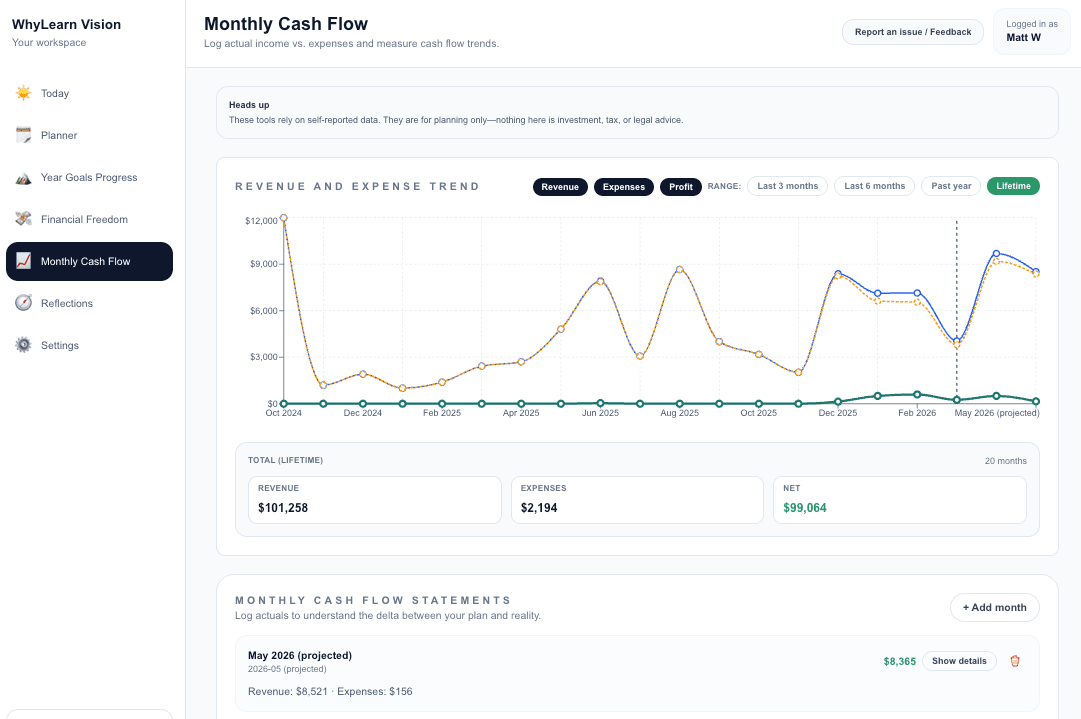1081x719 pixels.
Task: Click the money icon beside Financial Freedom
Action: pyautogui.click(x=23, y=219)
